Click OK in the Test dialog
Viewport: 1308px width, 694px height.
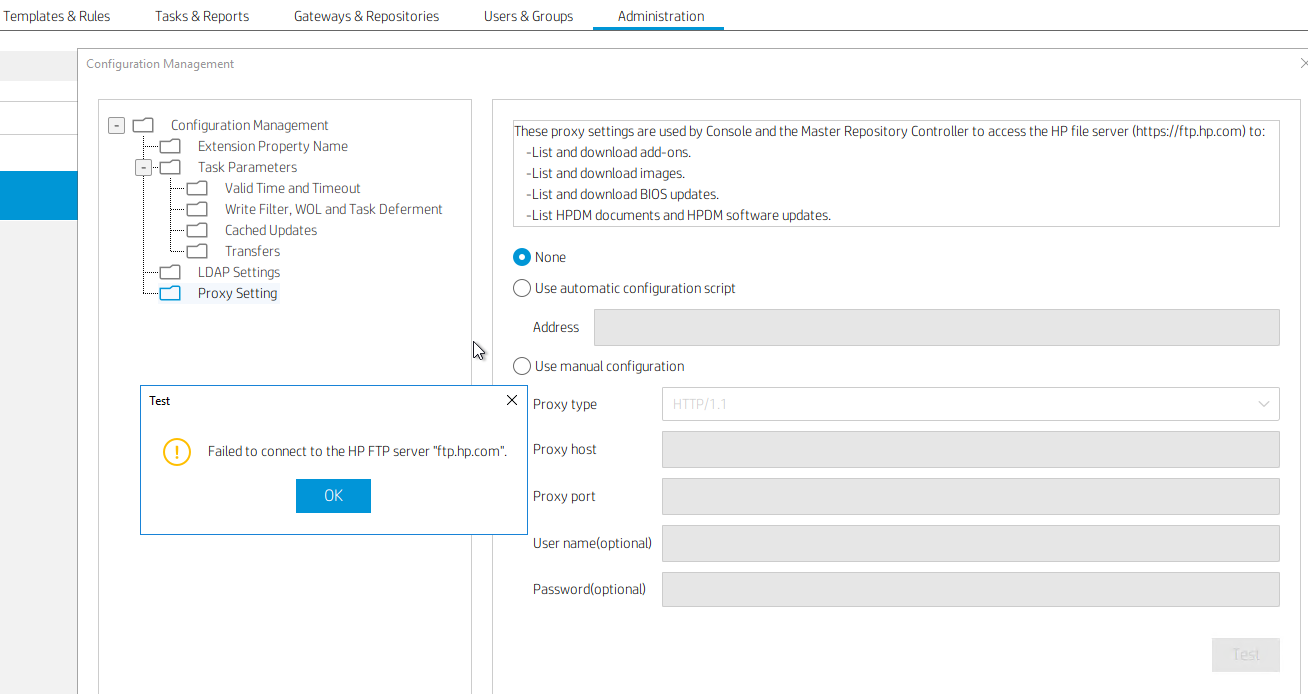pyautogui.click(x=333, y=495)
